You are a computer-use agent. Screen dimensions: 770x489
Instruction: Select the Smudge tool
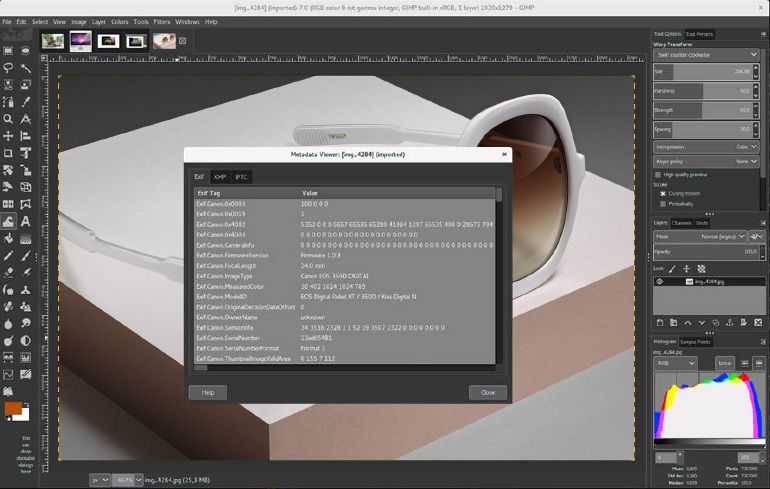[26, 324]
